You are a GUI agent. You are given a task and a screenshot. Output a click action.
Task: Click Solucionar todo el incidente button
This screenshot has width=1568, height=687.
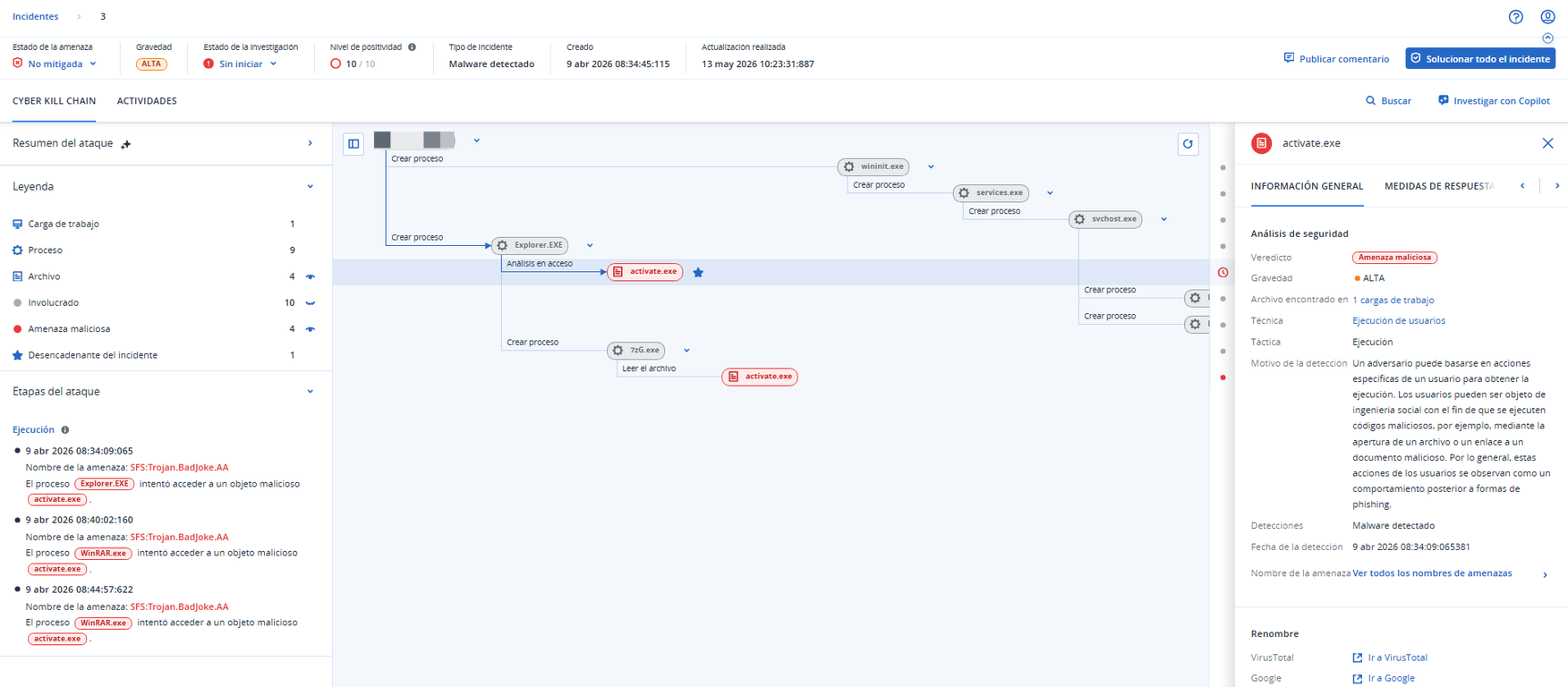pos(1480,58)
